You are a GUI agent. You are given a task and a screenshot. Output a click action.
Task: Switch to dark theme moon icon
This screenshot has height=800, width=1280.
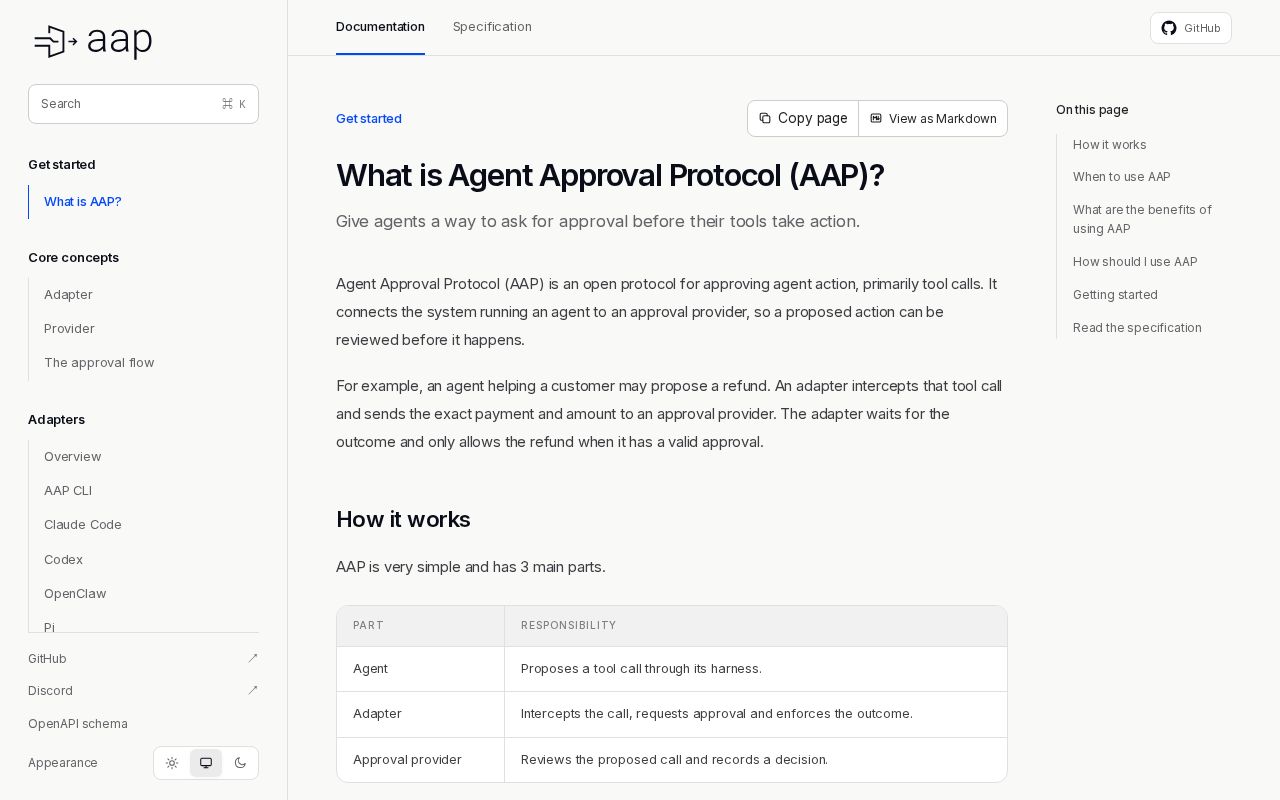240,763
